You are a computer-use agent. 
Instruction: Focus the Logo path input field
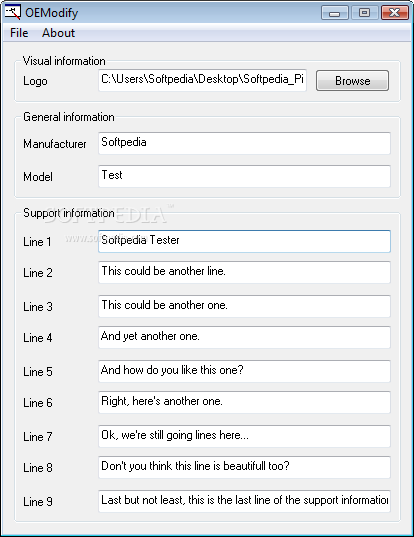[202, 80]
